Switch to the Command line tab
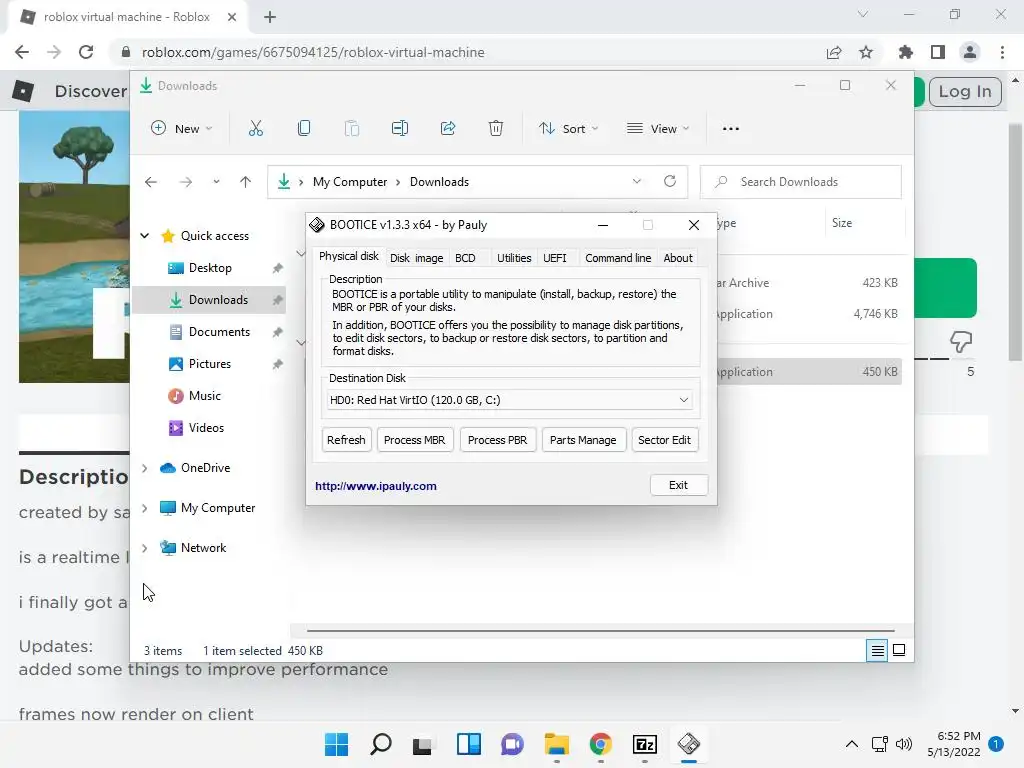Viewport: 1024px width, 768px height. tap(618, 258)
